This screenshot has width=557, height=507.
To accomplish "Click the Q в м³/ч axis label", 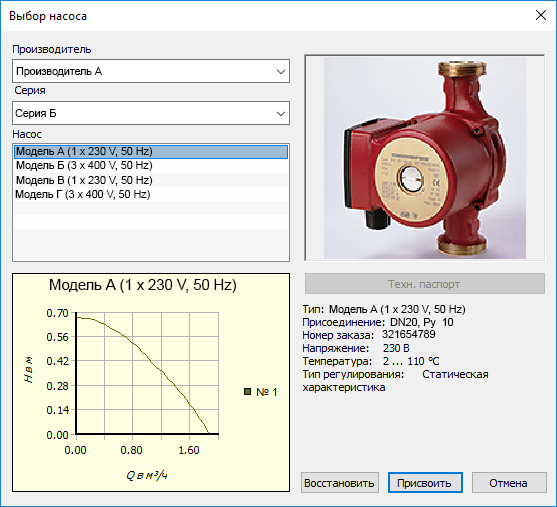I will point(147,475).
